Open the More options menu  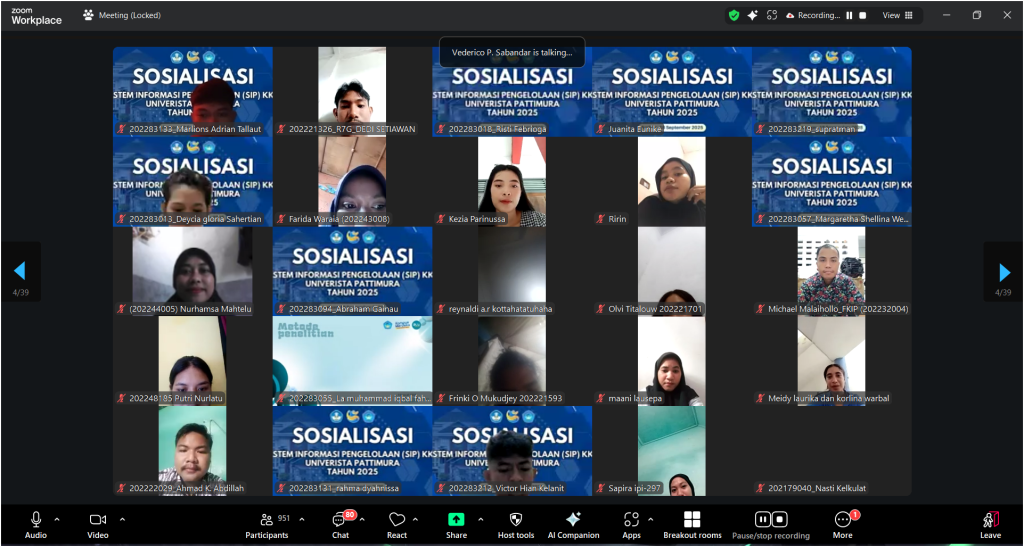tap(842, 522)
